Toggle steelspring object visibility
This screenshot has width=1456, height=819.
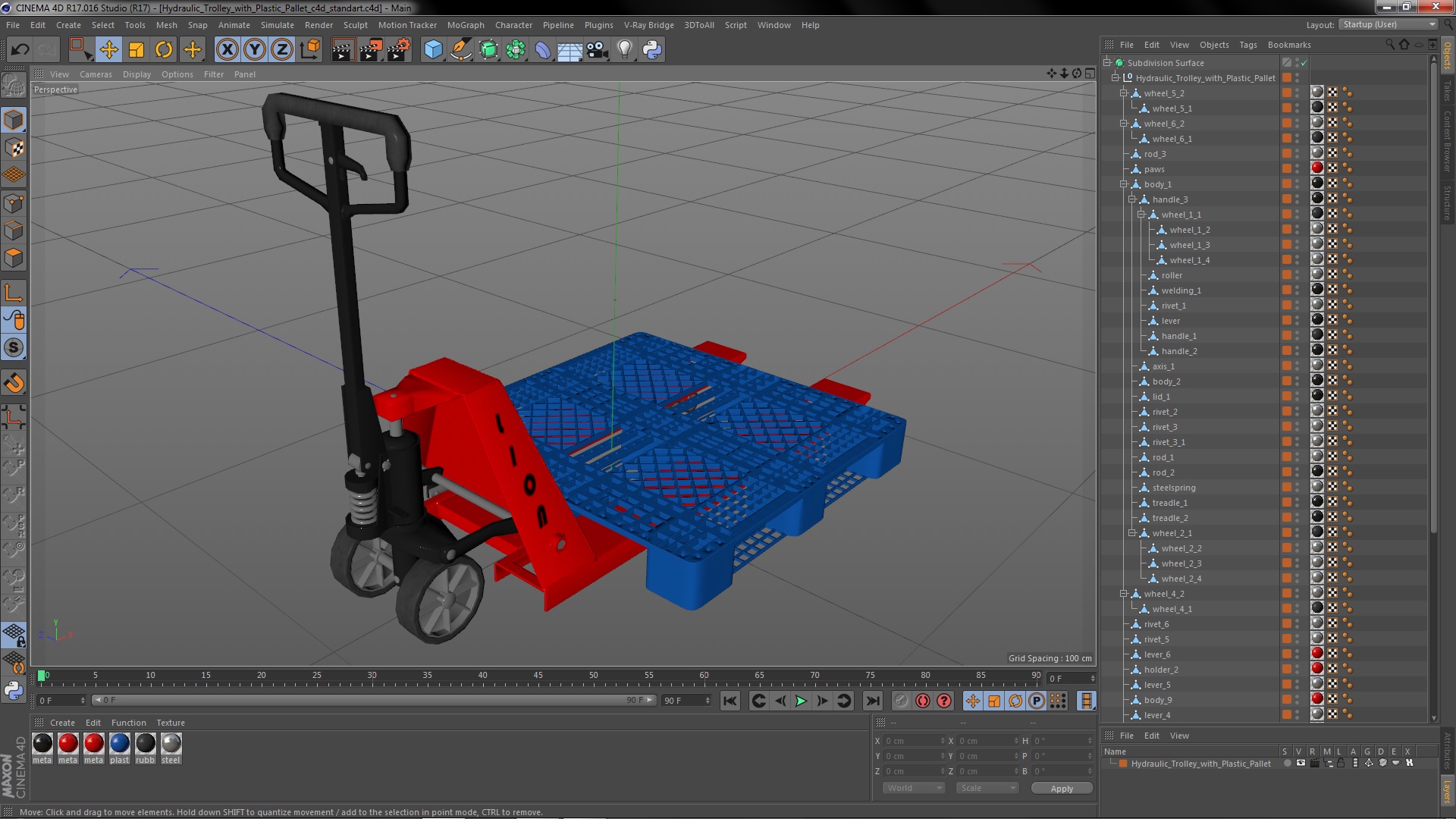(1298, 484)
